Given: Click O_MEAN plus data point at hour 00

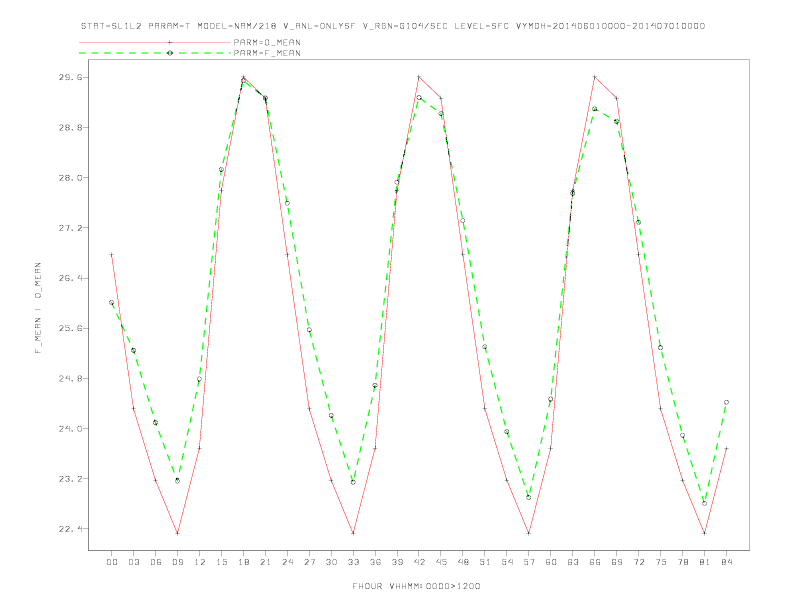Looking at the screenshot, I should point(112,254).
